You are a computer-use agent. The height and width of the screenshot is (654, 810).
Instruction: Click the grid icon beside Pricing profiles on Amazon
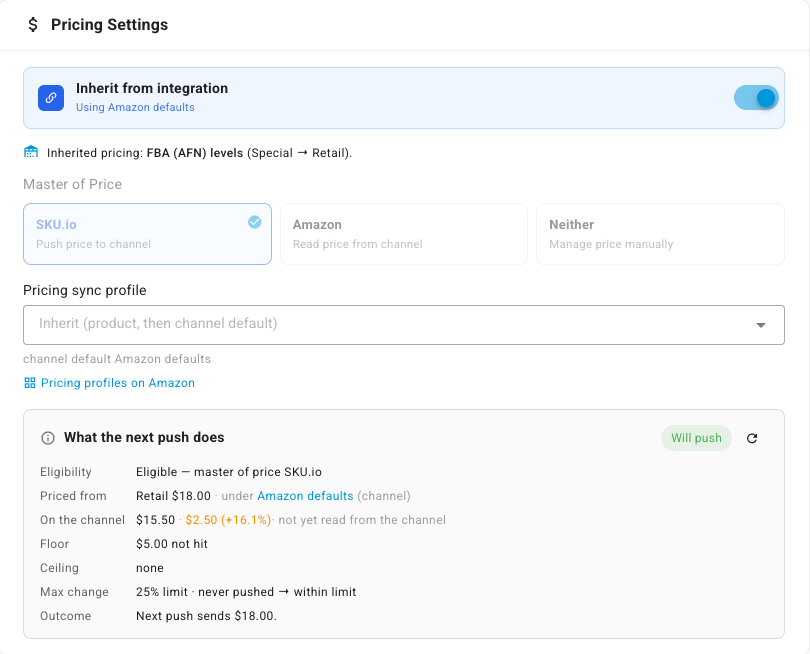click(x=30, y=383)
